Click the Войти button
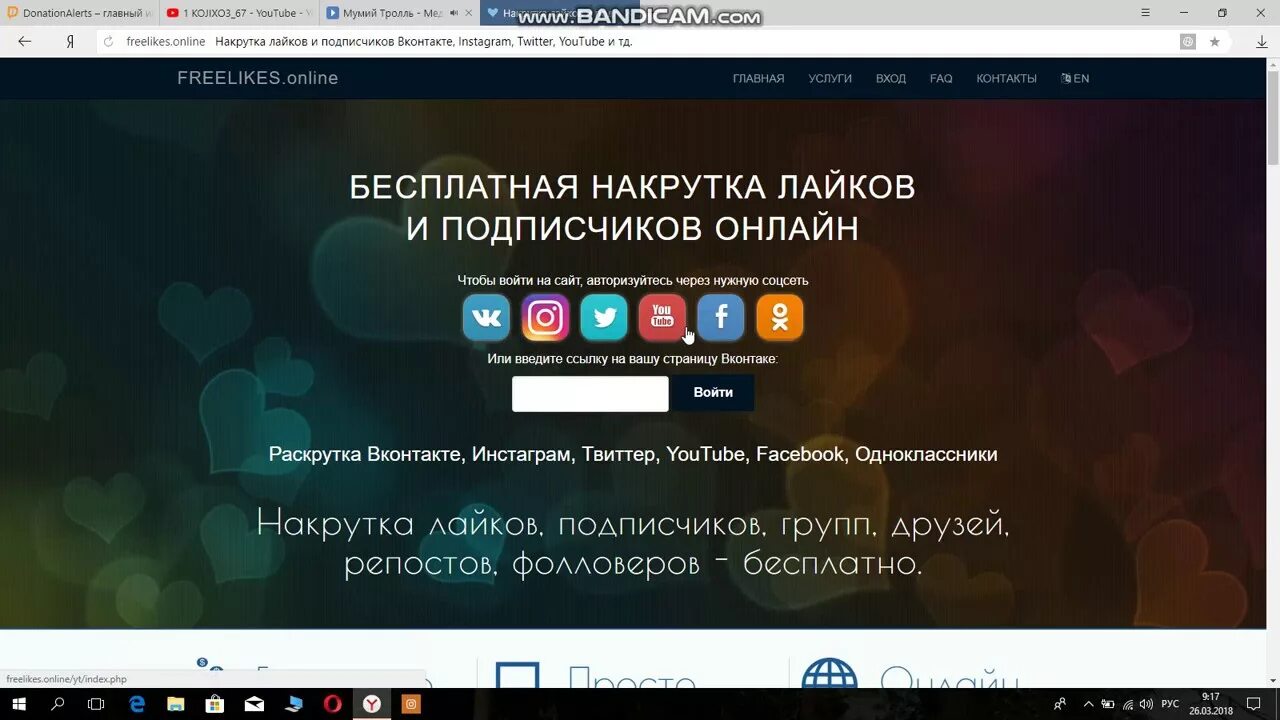 click(x=713, y=393)
